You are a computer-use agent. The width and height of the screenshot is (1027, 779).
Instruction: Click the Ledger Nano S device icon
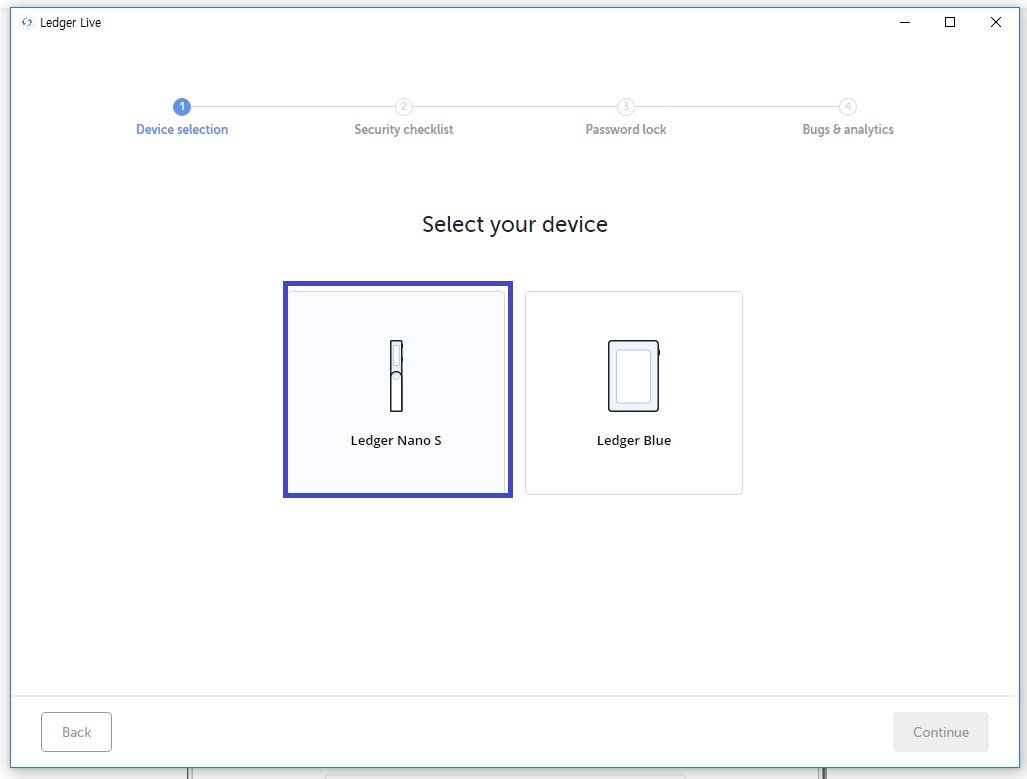pyautogui.click(x=396, y=376)
